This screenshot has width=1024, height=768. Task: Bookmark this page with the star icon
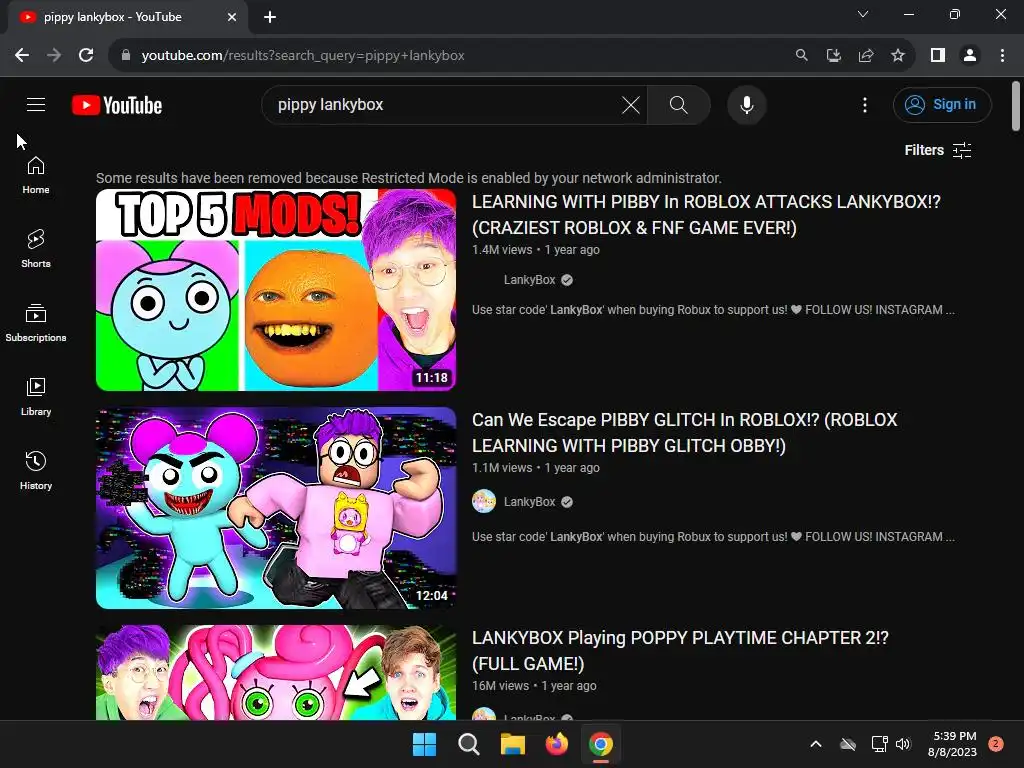(898, 56)
